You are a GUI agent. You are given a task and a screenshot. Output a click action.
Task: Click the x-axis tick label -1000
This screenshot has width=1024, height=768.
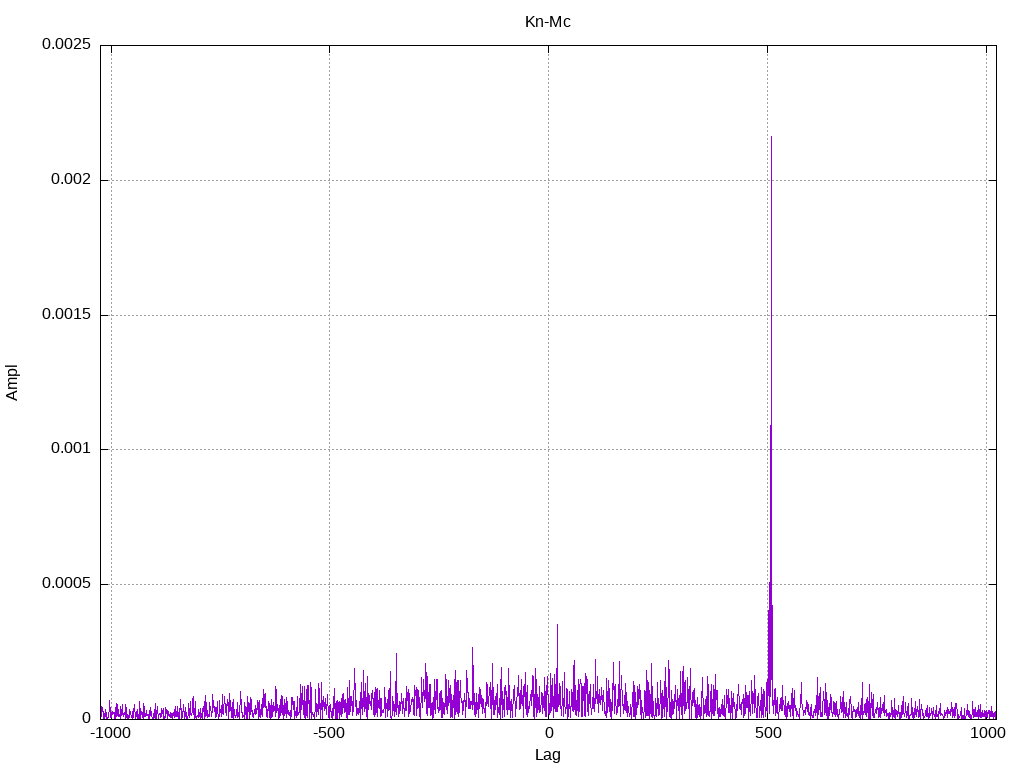click(110, 733)
